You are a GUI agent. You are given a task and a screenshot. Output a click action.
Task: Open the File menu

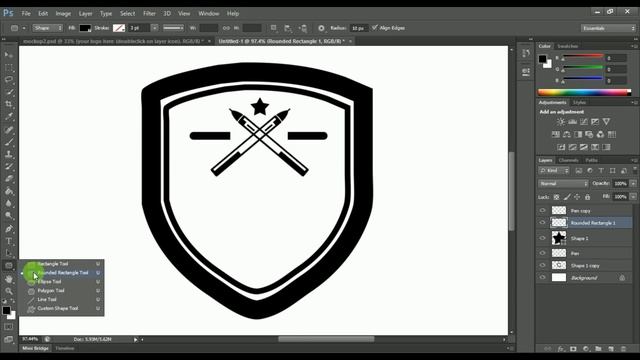click(x=26, y=13)
